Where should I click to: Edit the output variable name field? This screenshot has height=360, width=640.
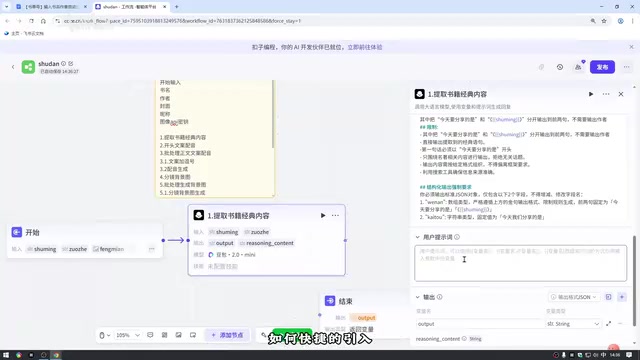[478, 324]
